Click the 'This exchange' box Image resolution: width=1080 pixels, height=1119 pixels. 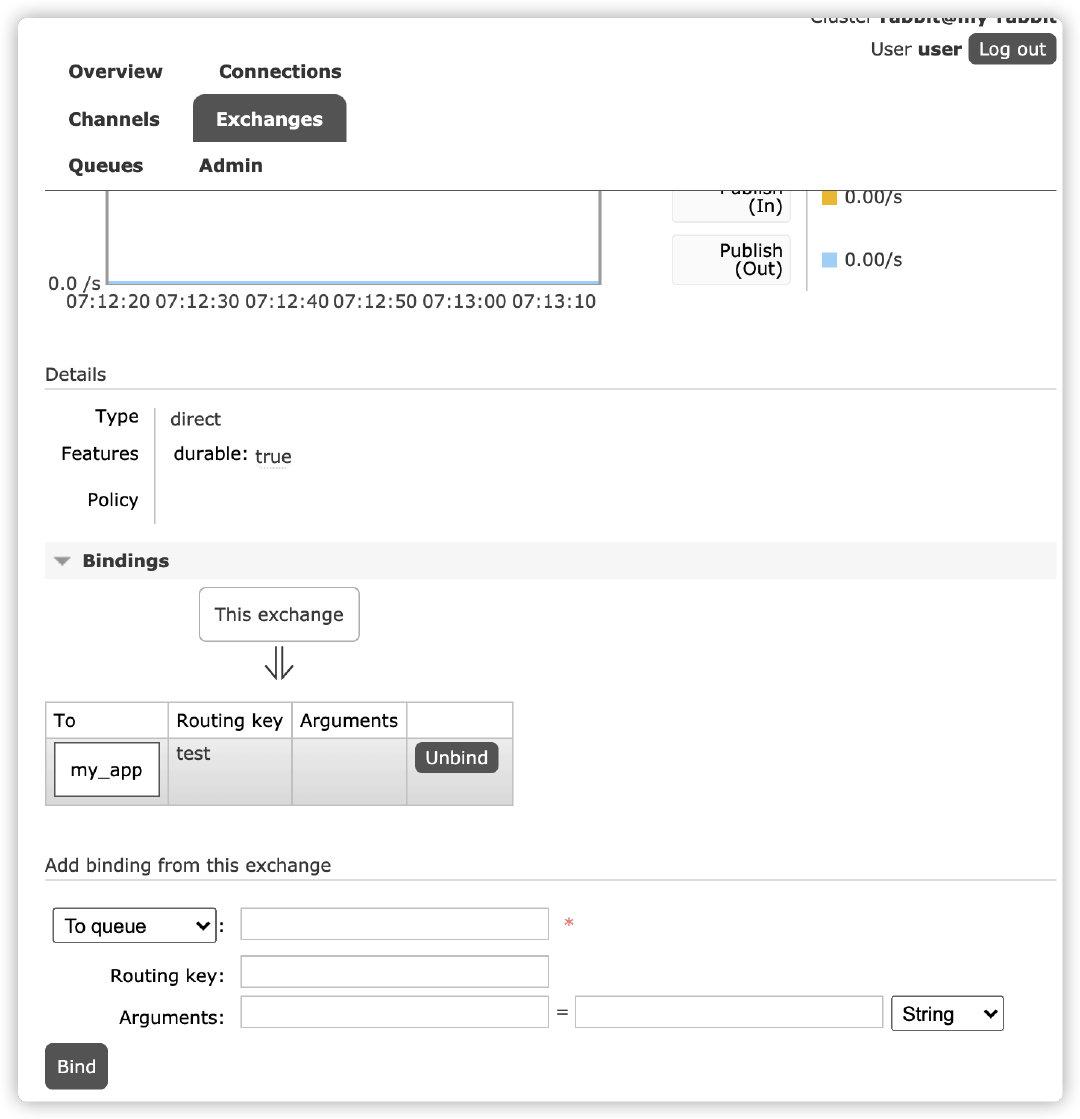pyautogui.click(x=279, y=615)
